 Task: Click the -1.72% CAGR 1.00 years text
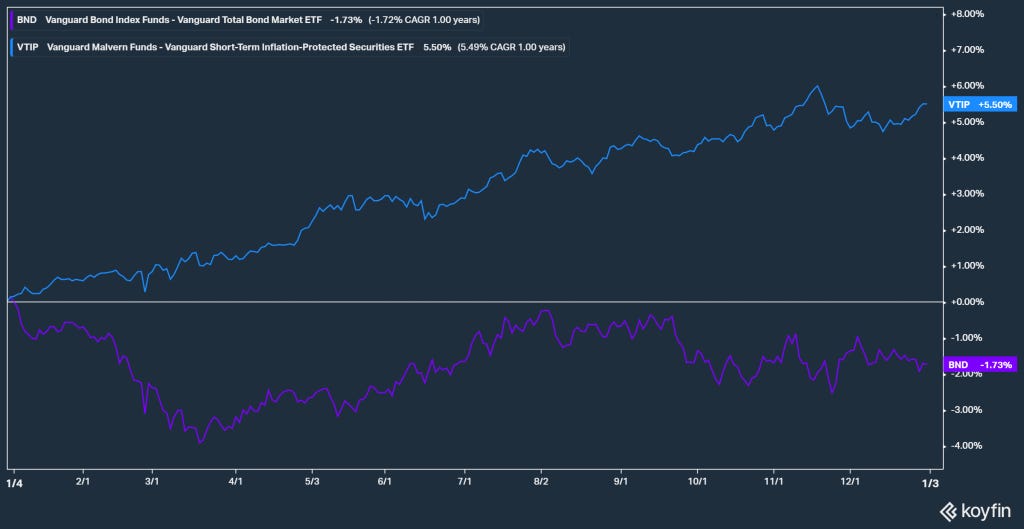tap(424, 20)
